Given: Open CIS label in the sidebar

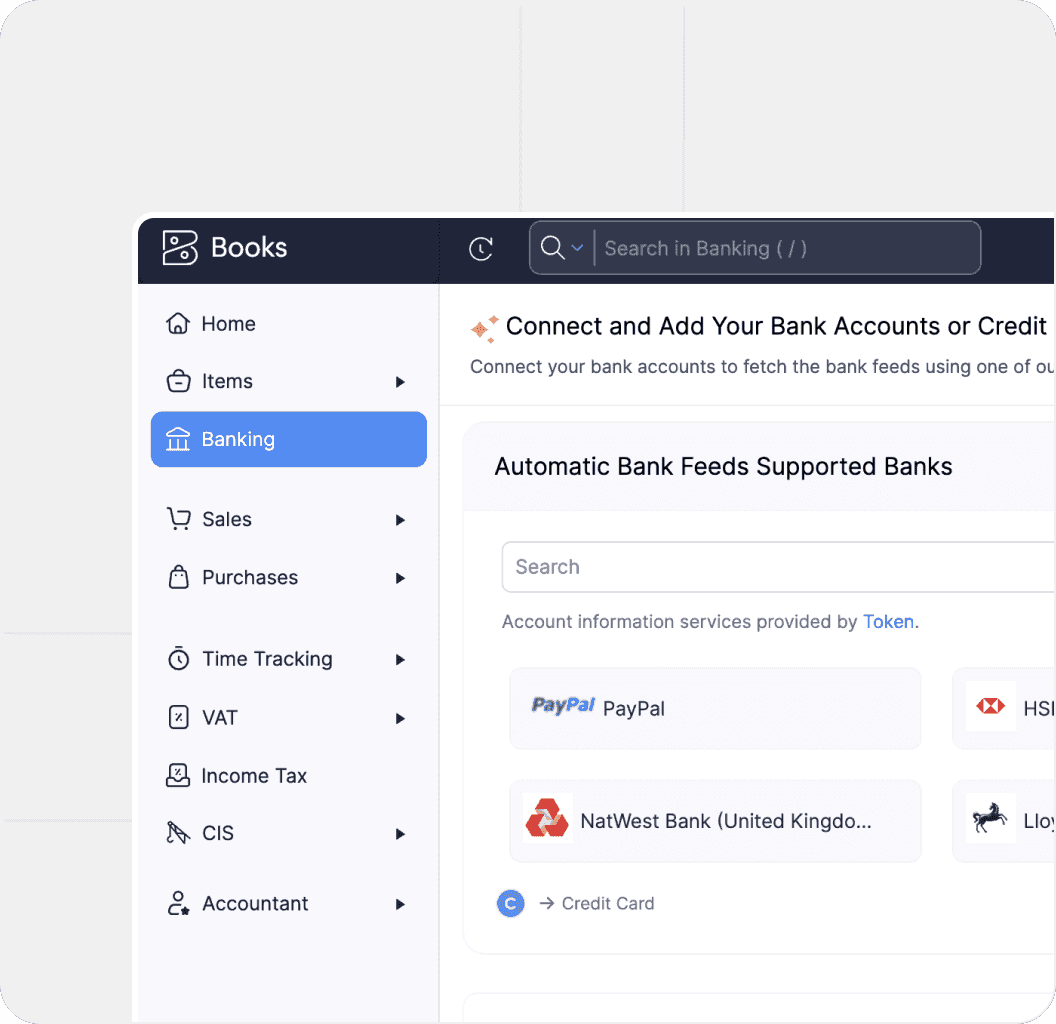Looking at the screenshot, I should pos(218,833).
